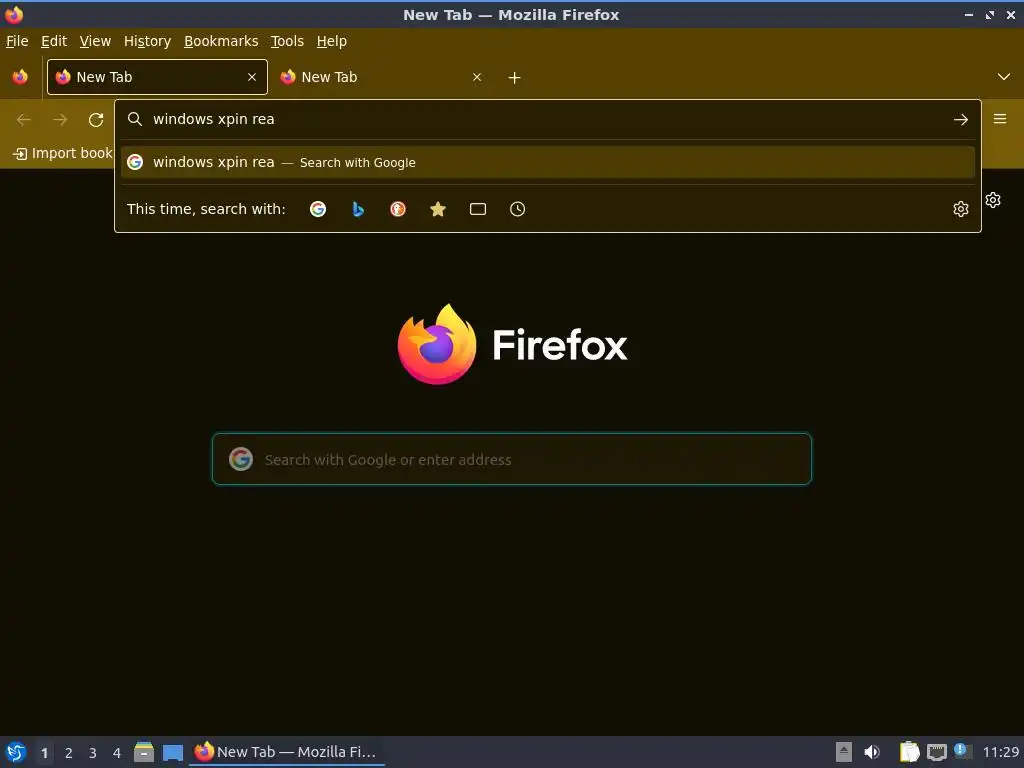
Task: Close the first New Tab
Action: (x=252, y=77)
